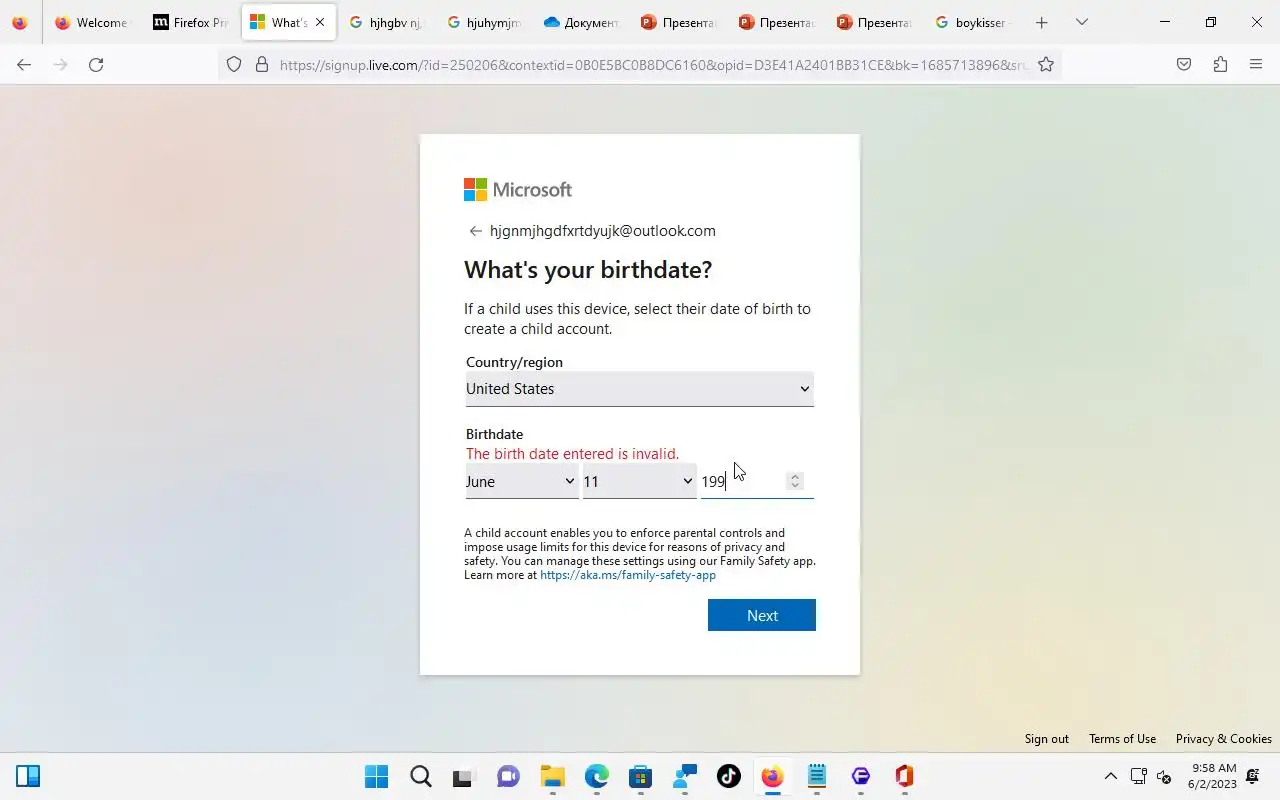Viewport: 1280px width, 800px height.
Task: Launch Microsoft Edge from taskbar
Action: click(596, 776)
